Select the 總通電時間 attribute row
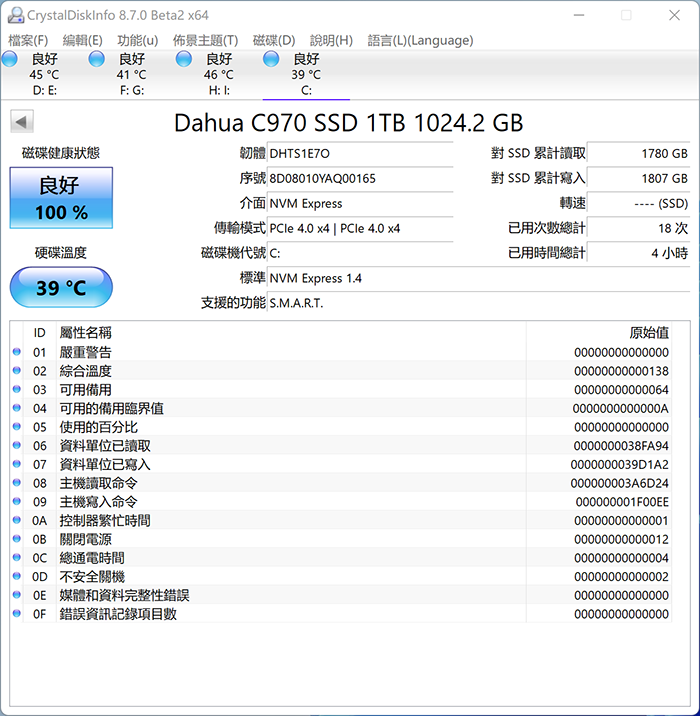Viewport: 700px width, 716px height. tap(341, 558)
